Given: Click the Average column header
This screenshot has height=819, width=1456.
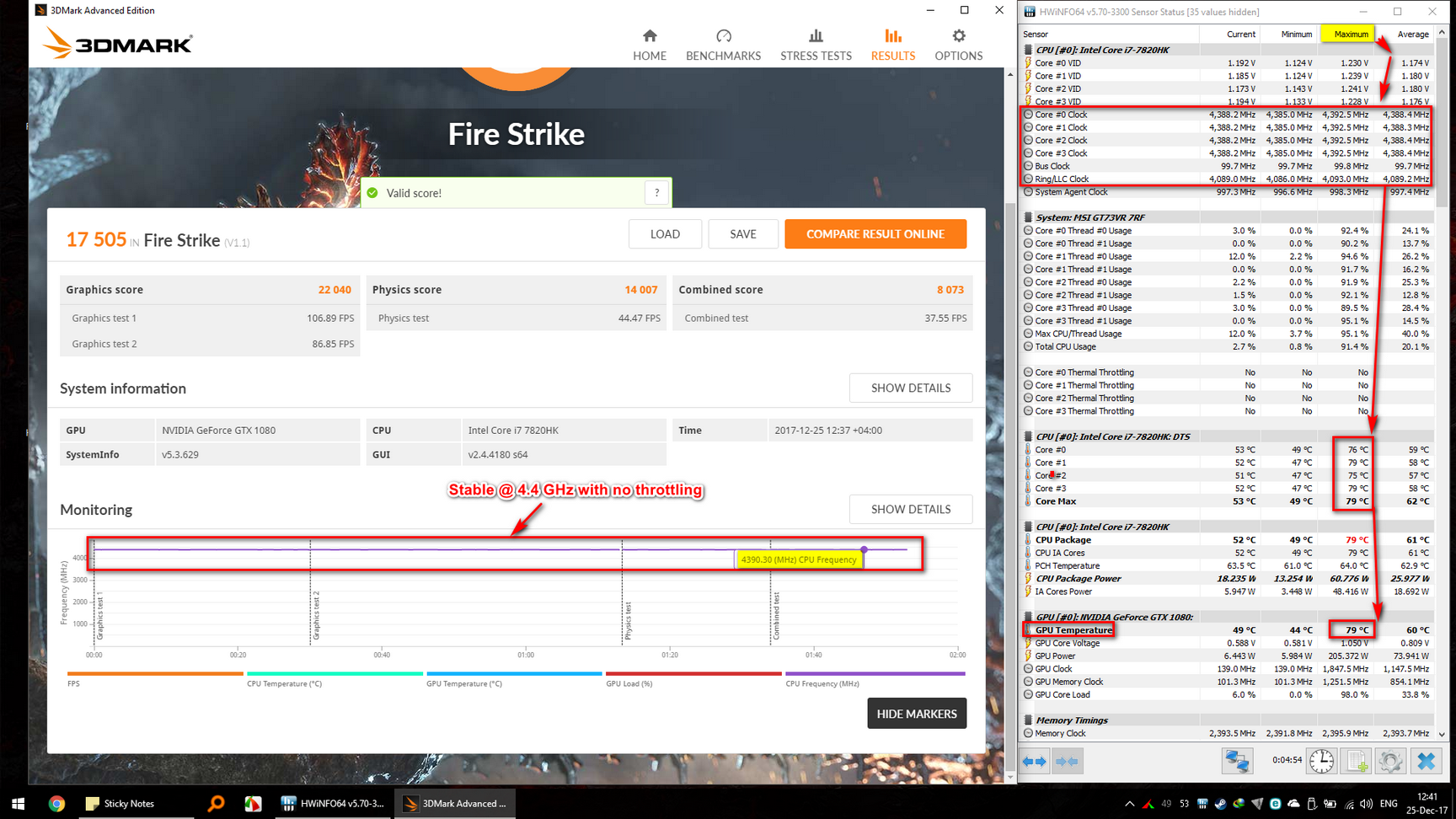Looking at the screenshot, I should (1405, 35).
